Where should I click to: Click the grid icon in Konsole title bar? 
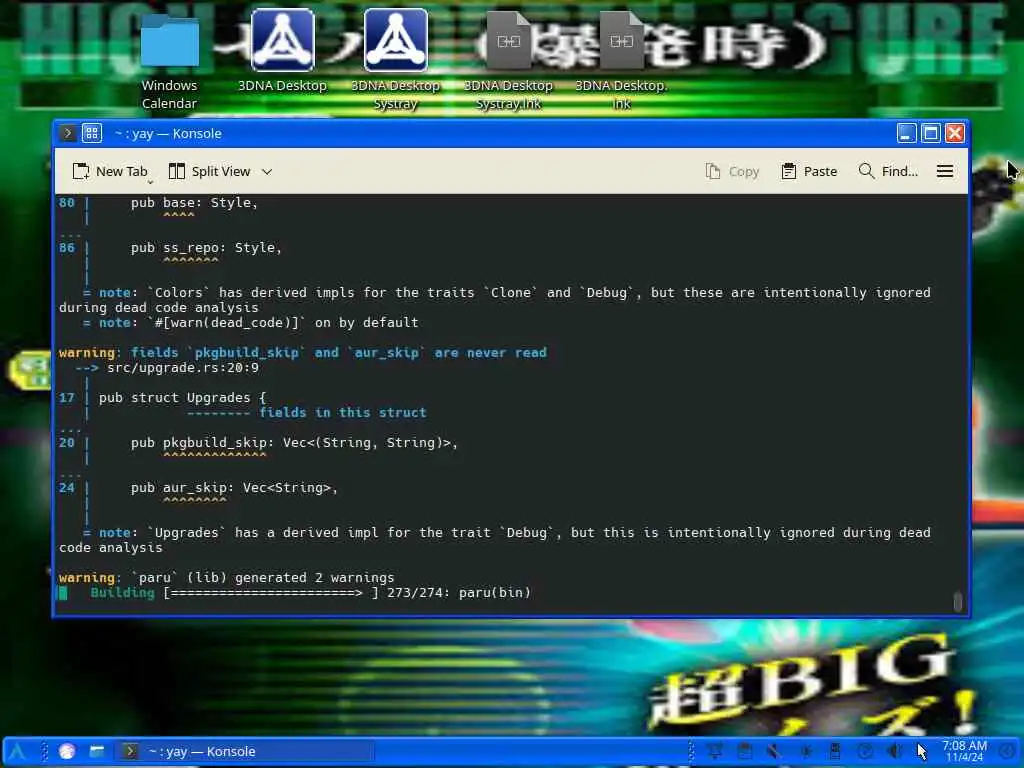[91, 133]
